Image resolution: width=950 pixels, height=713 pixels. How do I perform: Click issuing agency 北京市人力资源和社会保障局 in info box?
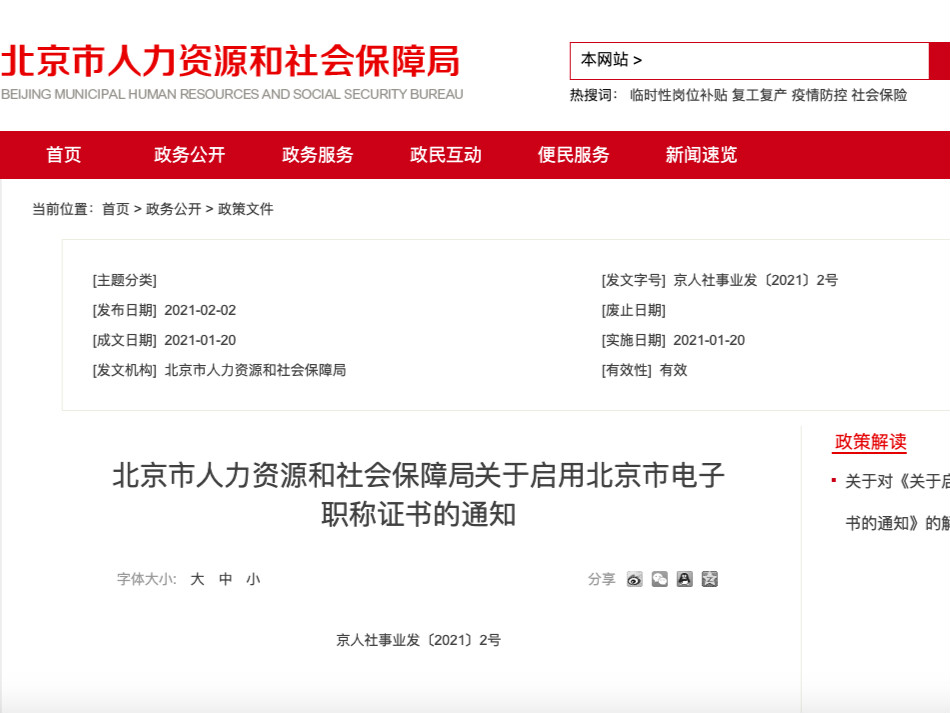[x=255, y=370]
